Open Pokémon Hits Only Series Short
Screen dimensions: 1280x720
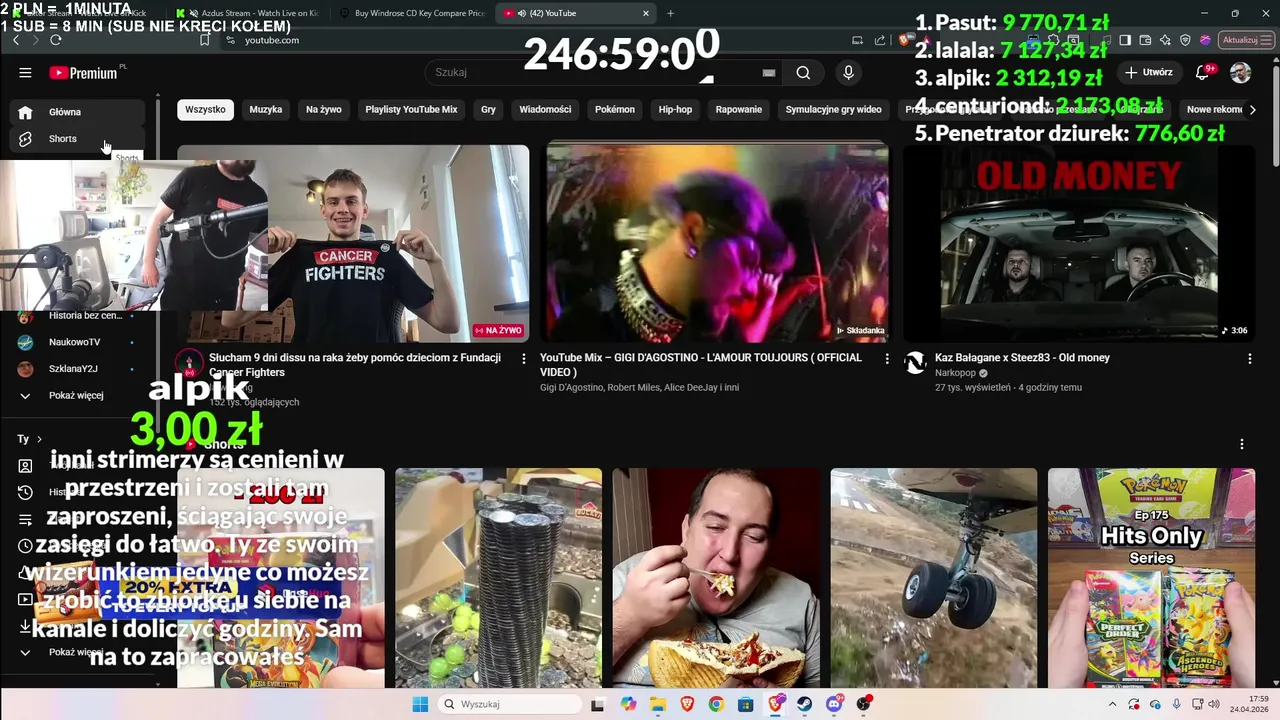[1151, 578]
